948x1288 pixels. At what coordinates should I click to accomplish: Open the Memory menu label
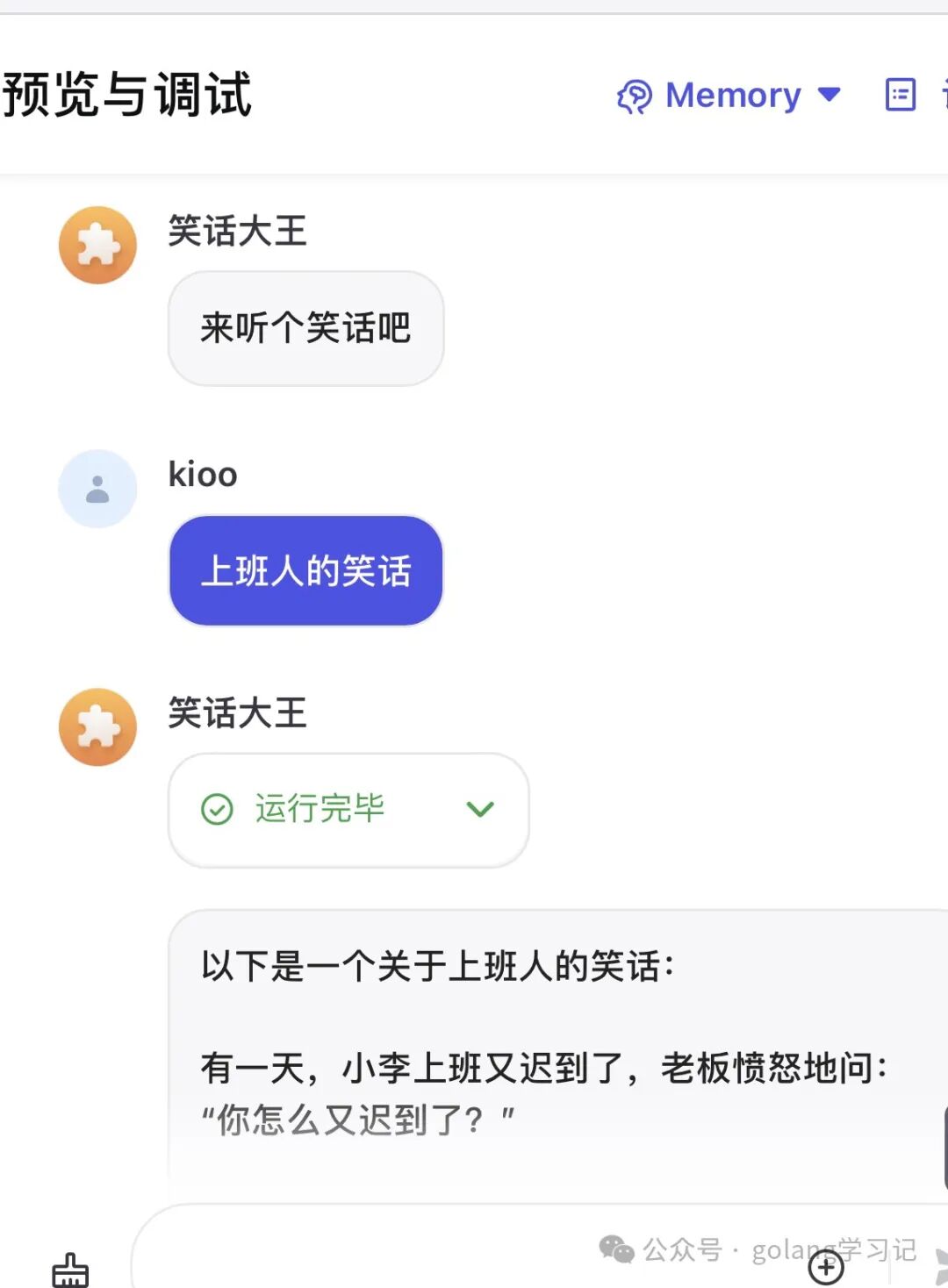(x=733, y=95)
